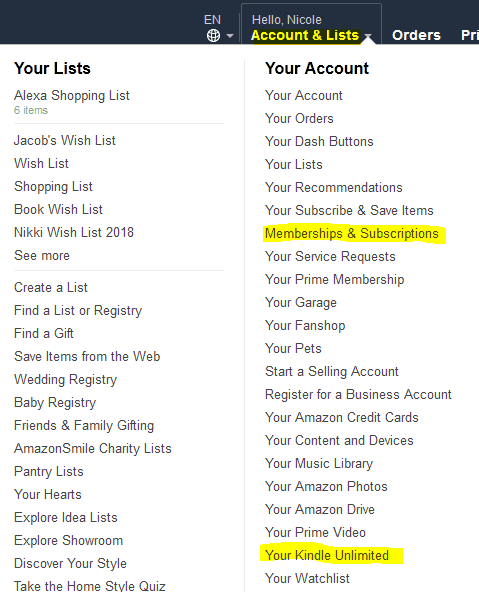The image size is (479, 592).
Task: Click the globe language icon
Action: [x=213, y=36]
